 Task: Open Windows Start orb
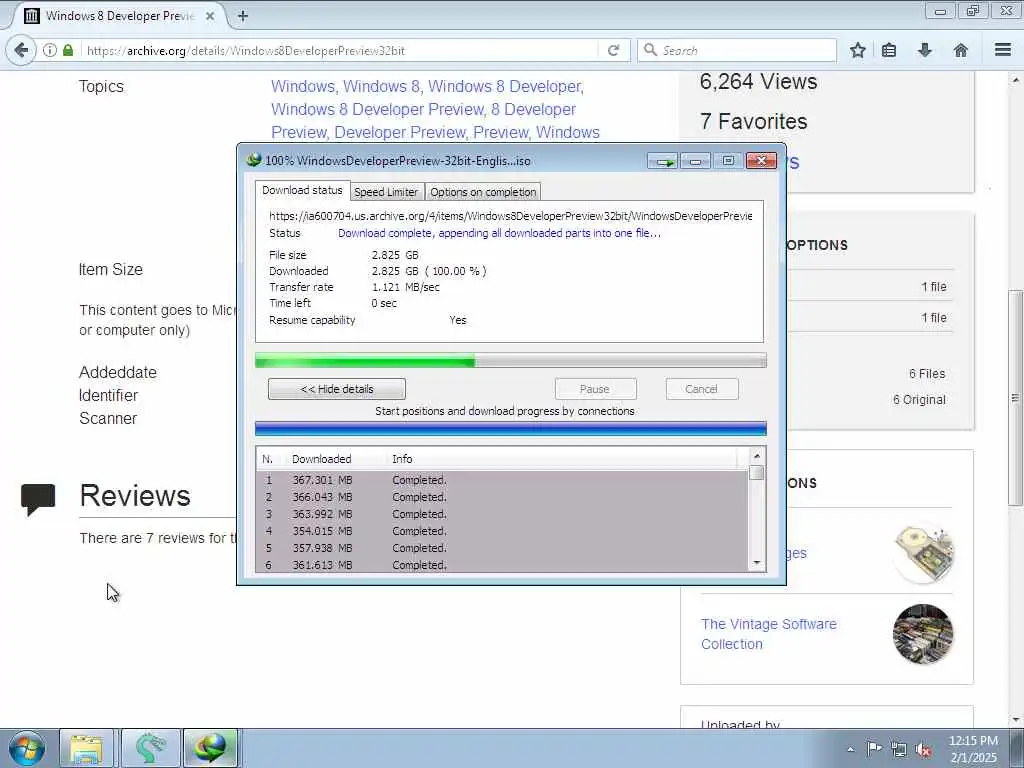point(27,748)
